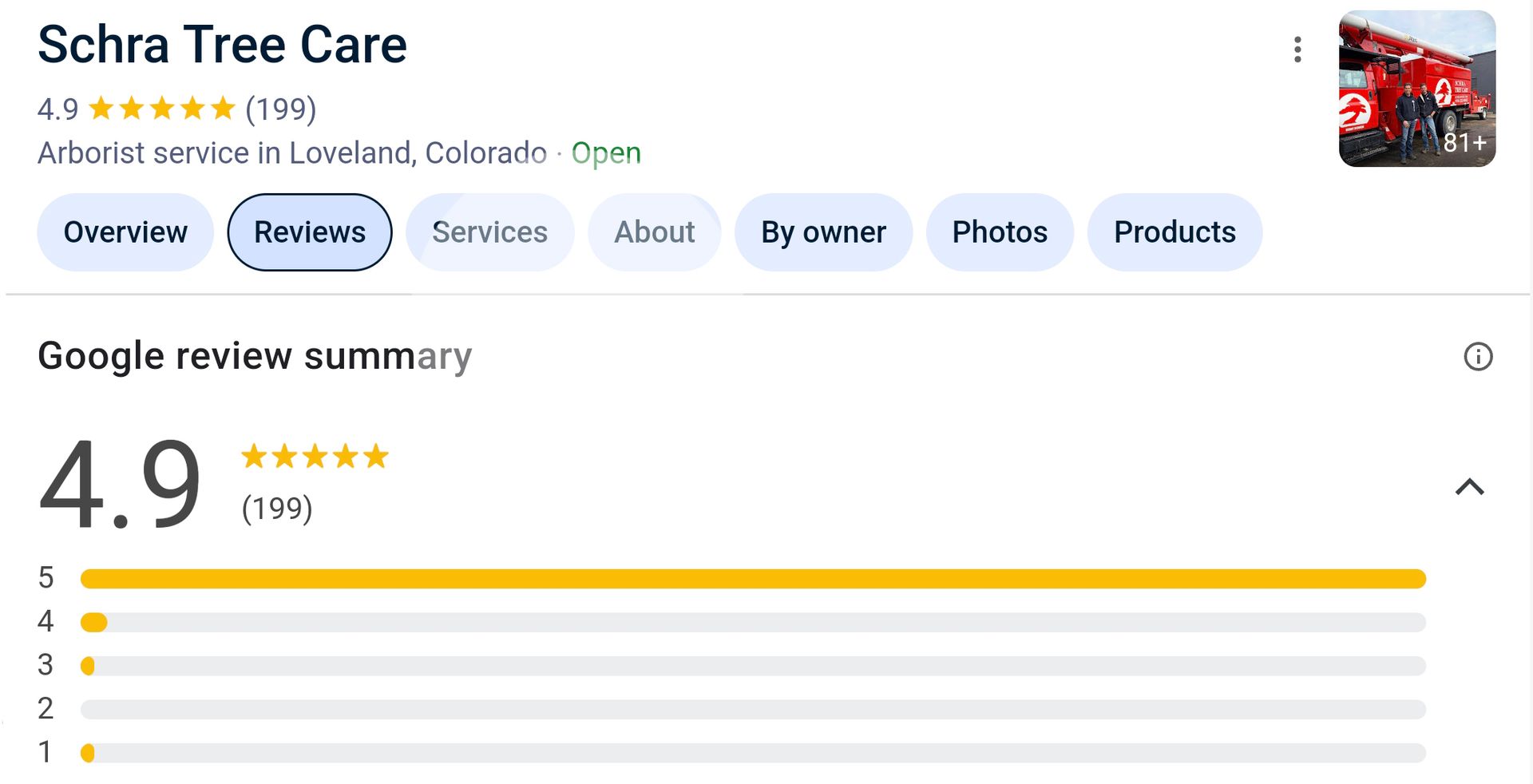The image size is (1533, 784).
Task: Switch to the Photos tab
Action: tap(1000, 232)
